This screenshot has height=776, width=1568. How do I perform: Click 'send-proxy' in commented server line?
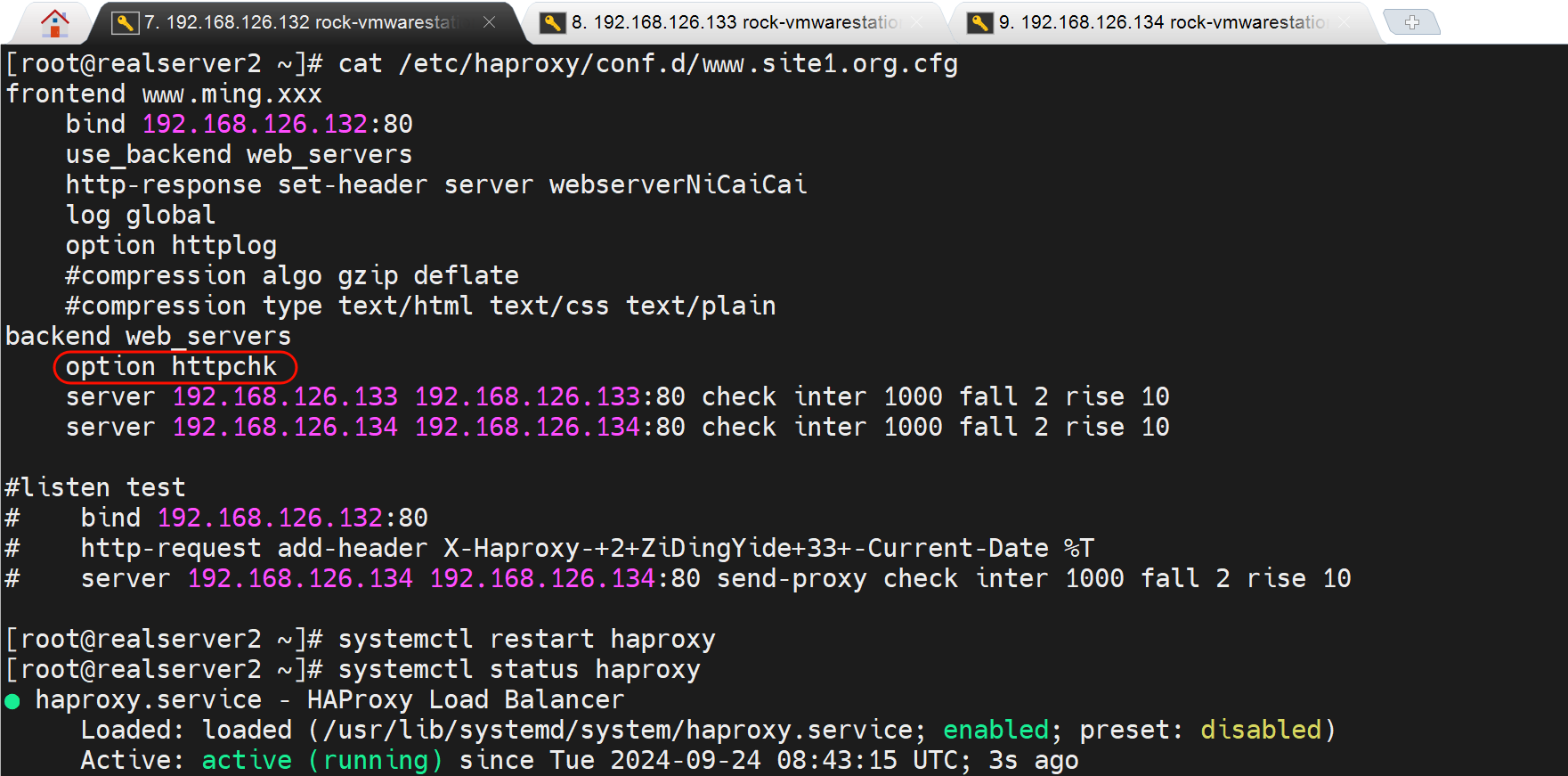pos(791,578)
